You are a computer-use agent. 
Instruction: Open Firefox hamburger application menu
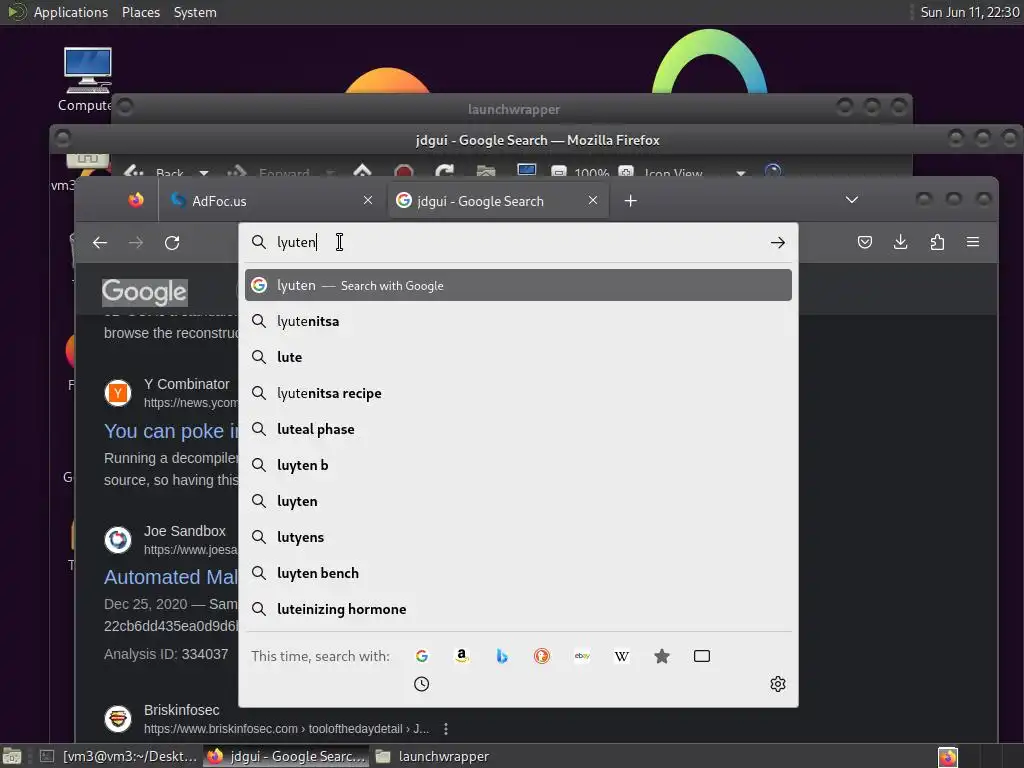tap(973, 242)
